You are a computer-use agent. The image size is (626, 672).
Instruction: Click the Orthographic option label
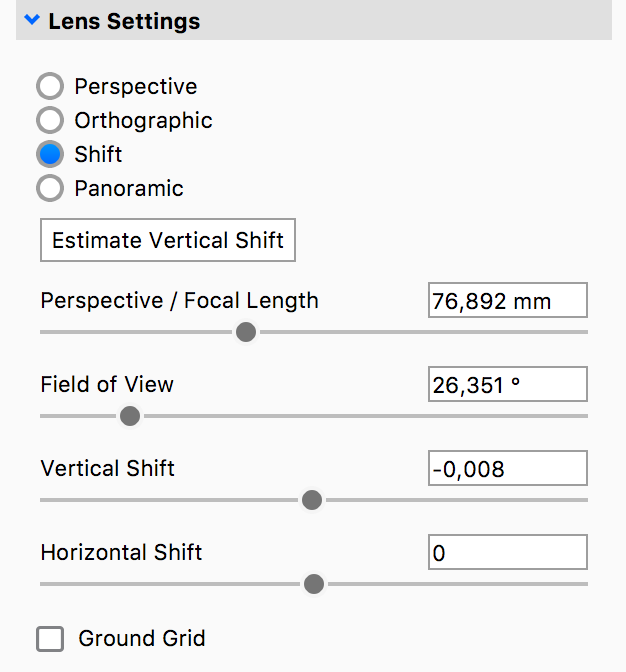point(143,121)
